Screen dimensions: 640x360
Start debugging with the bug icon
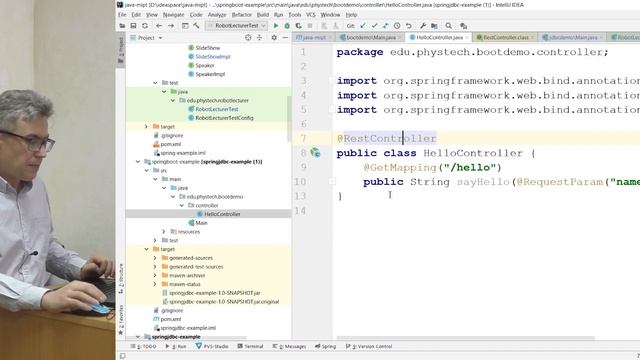pos(287,26)
